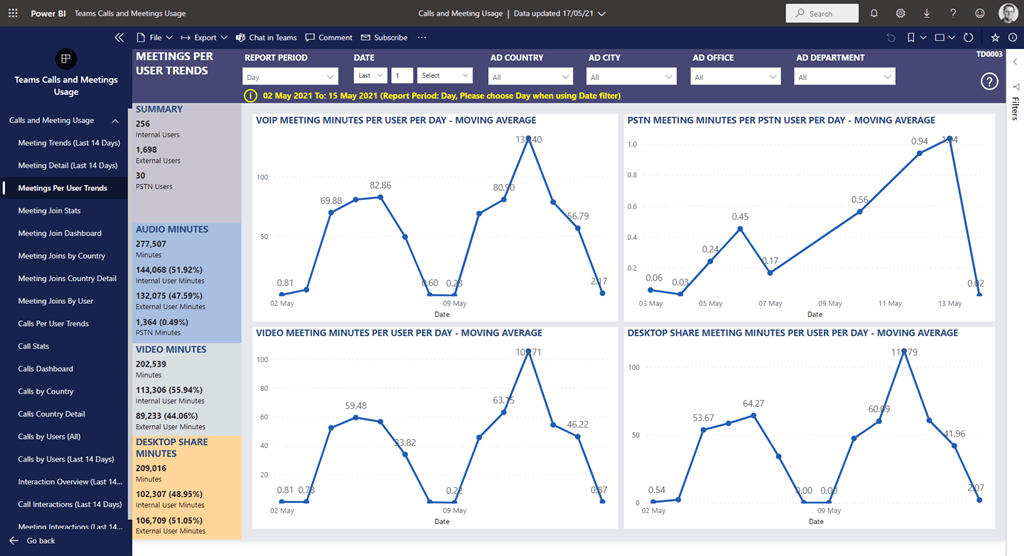
Task: Open the user profile picture
Action: (x=1007, y=13)
